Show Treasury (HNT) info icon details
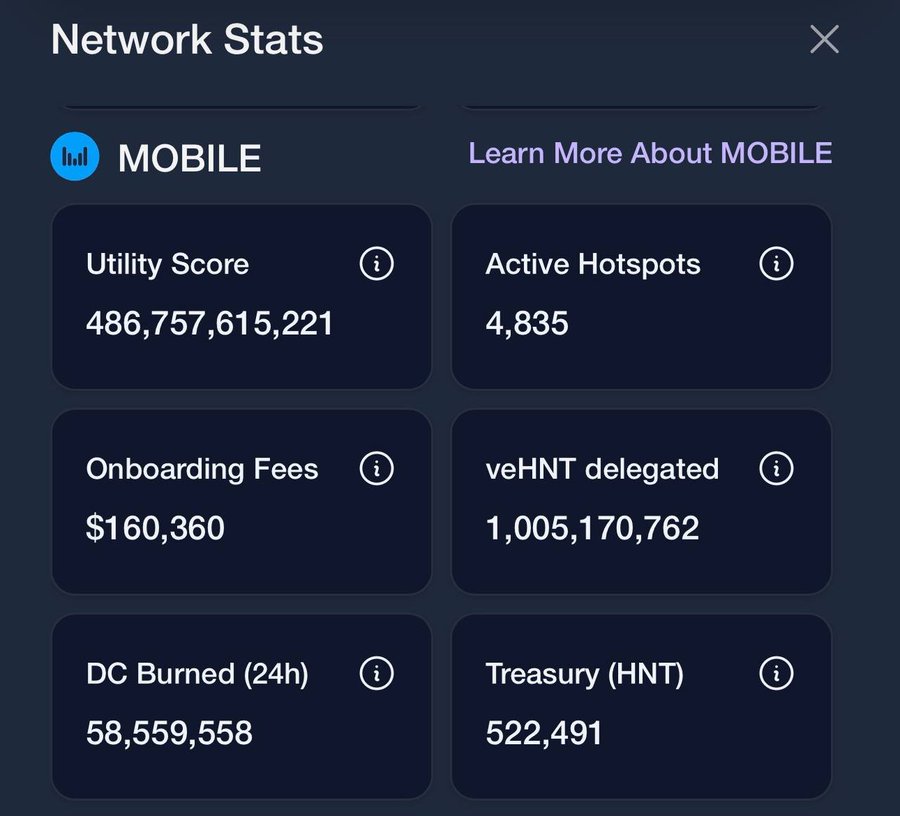The height and width of the screenshot is (816, 900). pyautogui.click(x=776, y=673)
